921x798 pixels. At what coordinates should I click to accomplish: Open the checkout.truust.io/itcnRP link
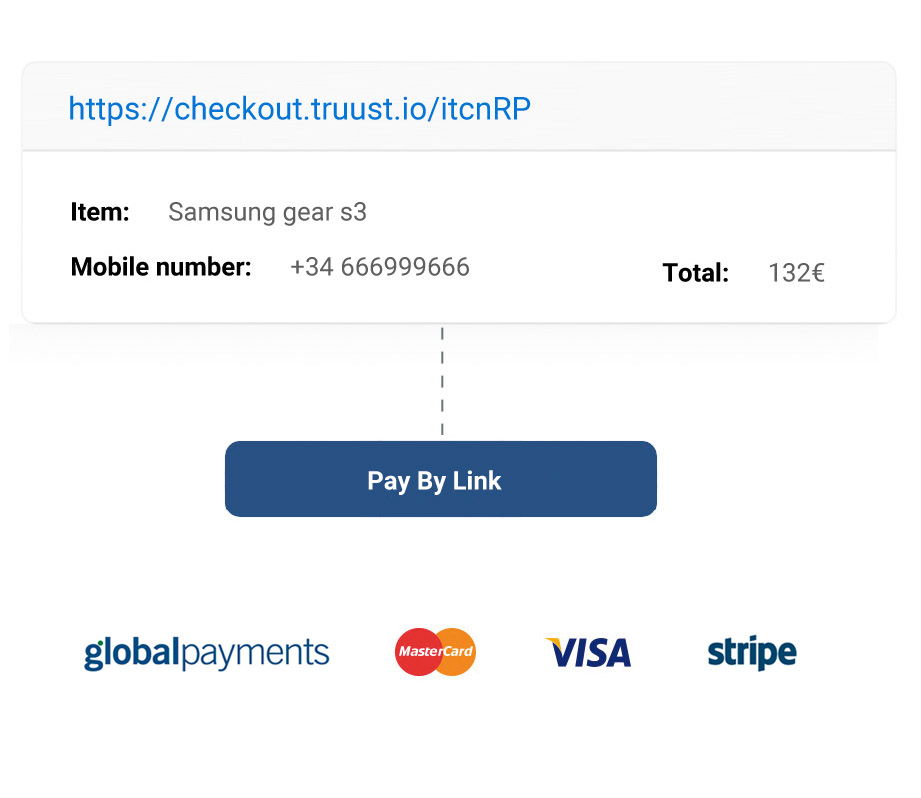click(x=300, y=109)
